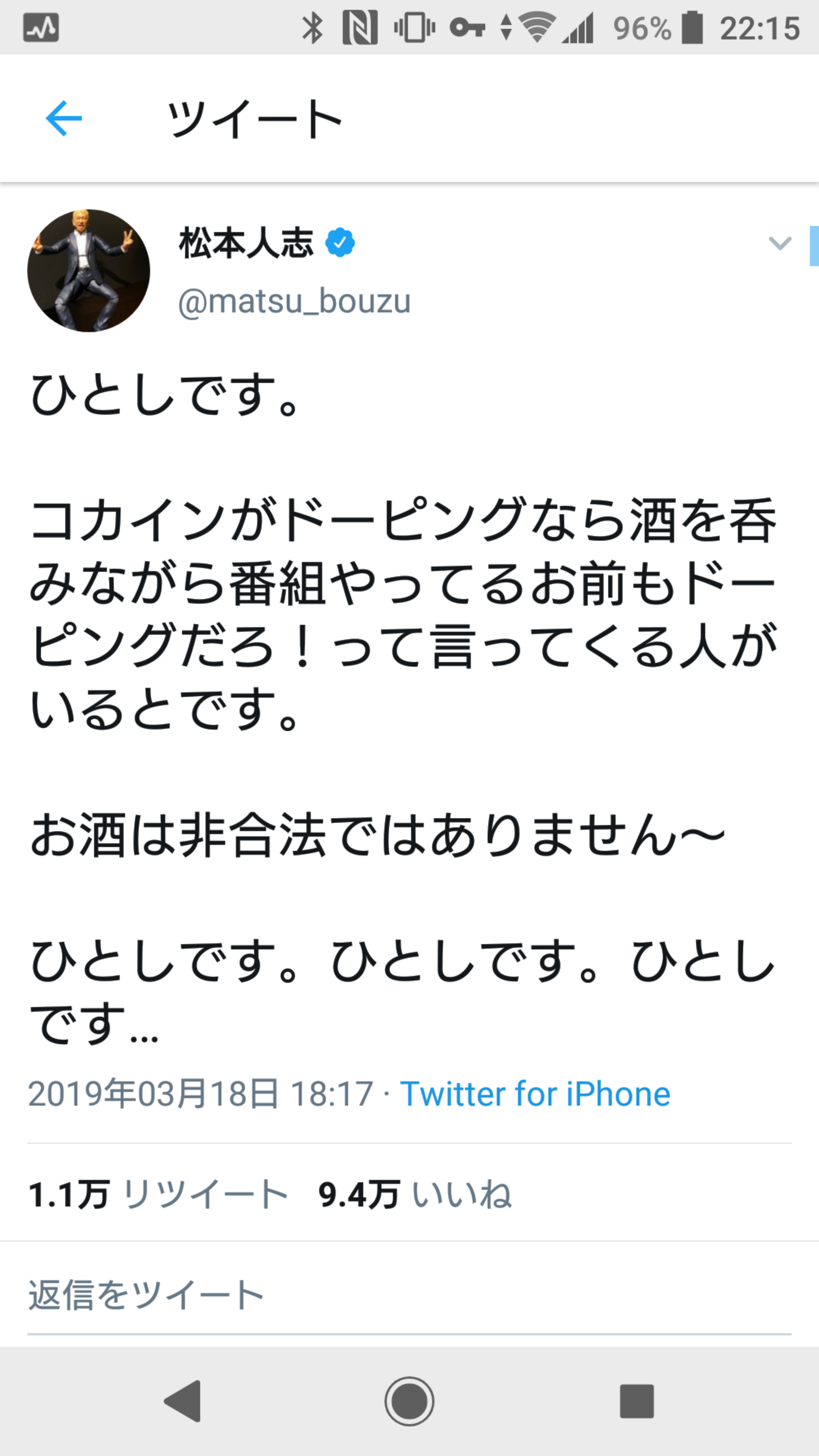The image size is (819, 1456).
Task: Tap the Wi-Fi signal status icon
Action: [x=537, y=28]
